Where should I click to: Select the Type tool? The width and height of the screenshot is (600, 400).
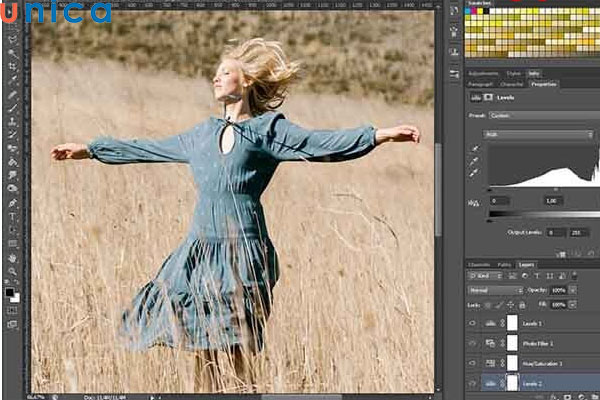click(13, 217)
